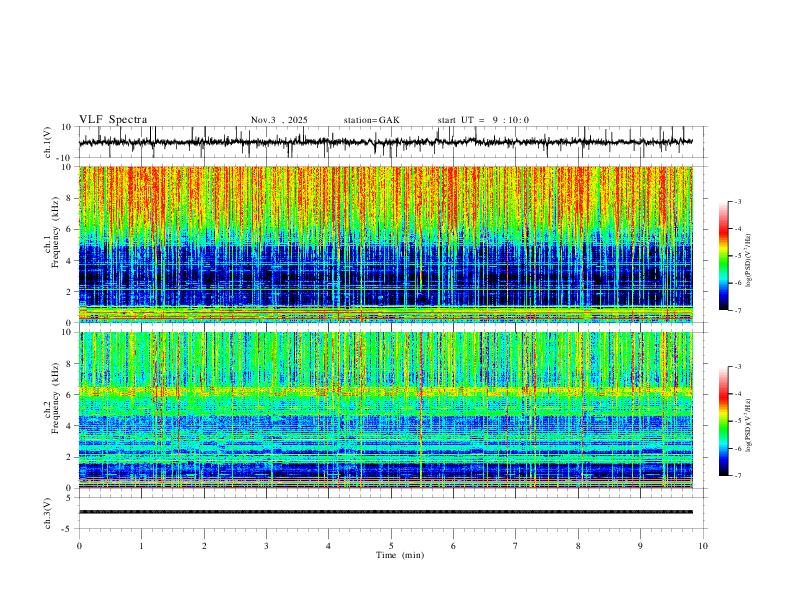
Task: Click the 'Time (min)' axis label
Action: pos(400,555)
